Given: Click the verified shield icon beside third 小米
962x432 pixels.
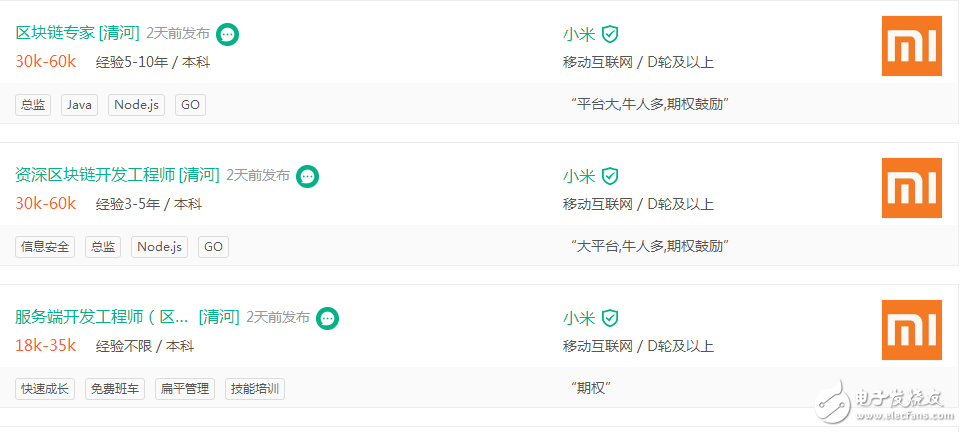Looking at the screenshot, I should (x=609, y=318).
